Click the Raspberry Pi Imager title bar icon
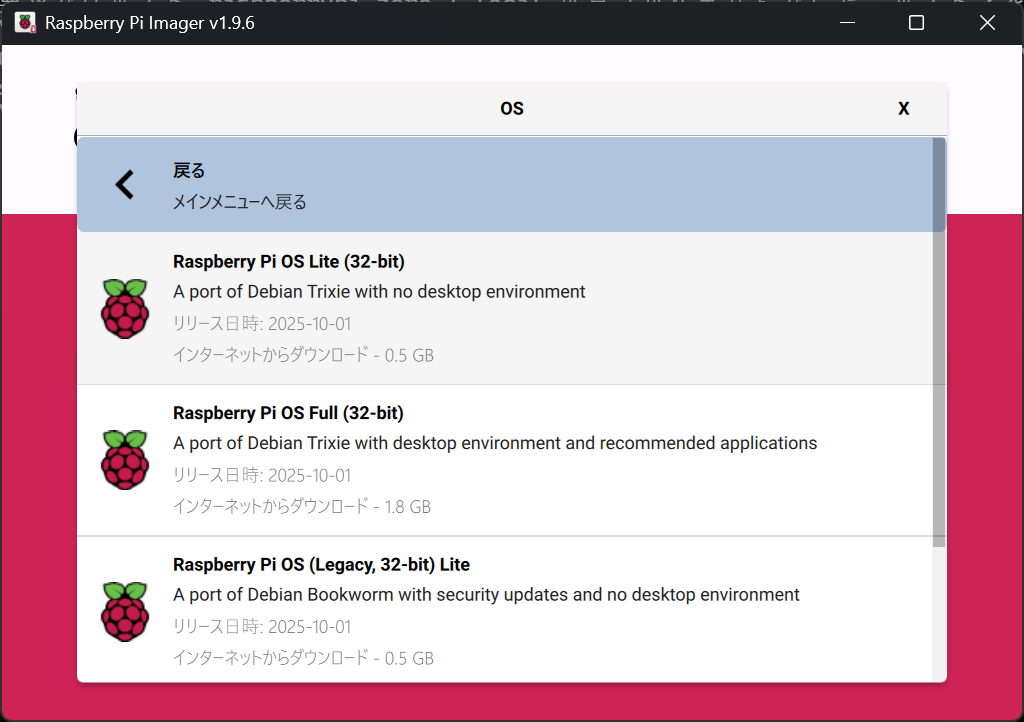Viewport: 1024px width, 722px height. pos(25,22)
